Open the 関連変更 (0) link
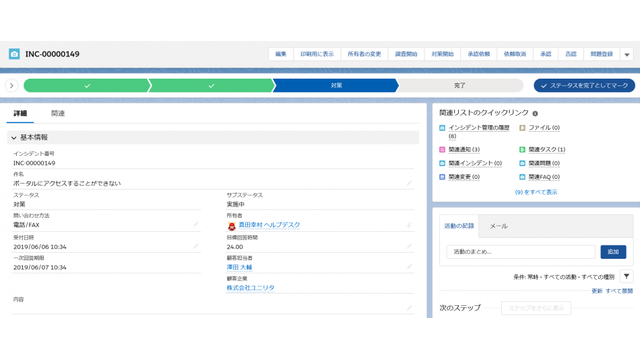 click(x=464, y=177)
